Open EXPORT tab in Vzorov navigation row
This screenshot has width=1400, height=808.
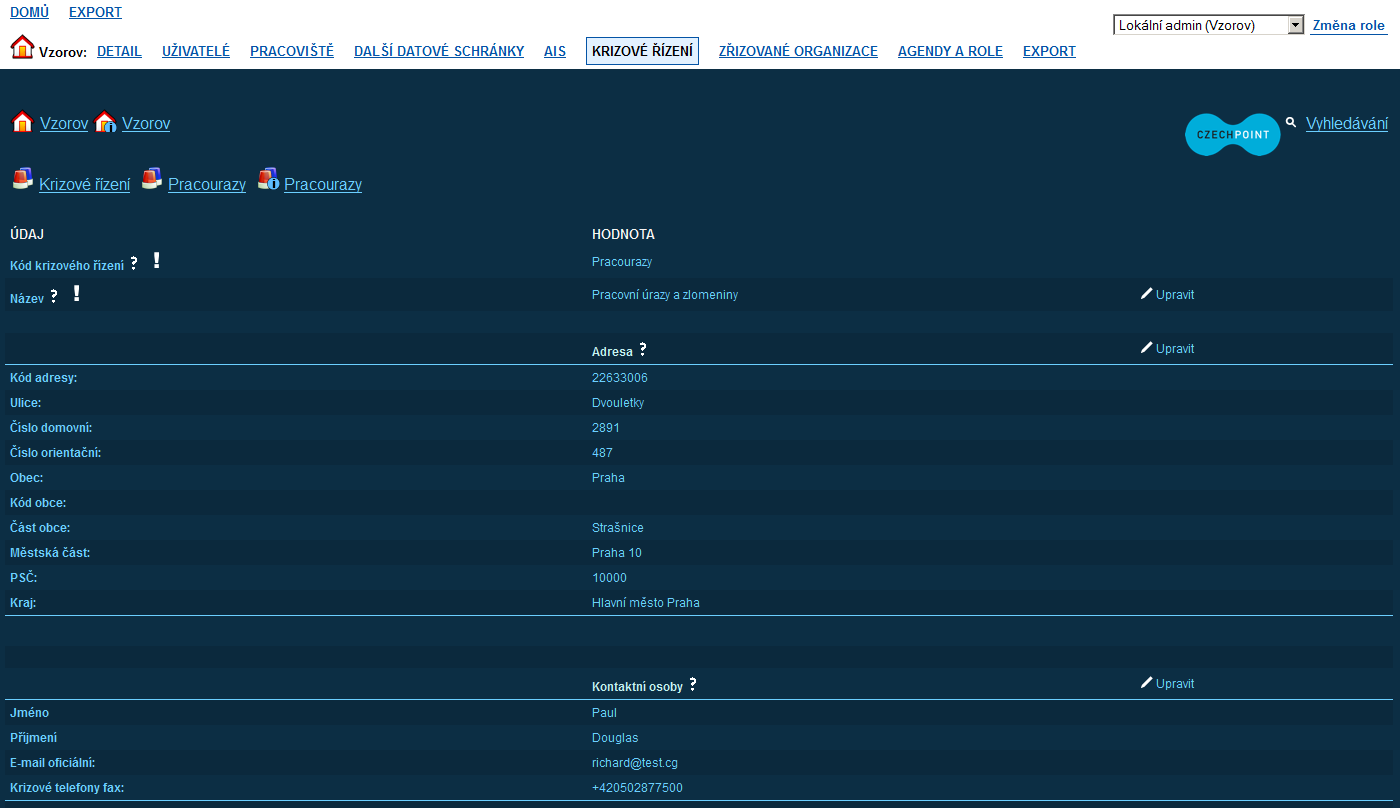[1049, 51]
